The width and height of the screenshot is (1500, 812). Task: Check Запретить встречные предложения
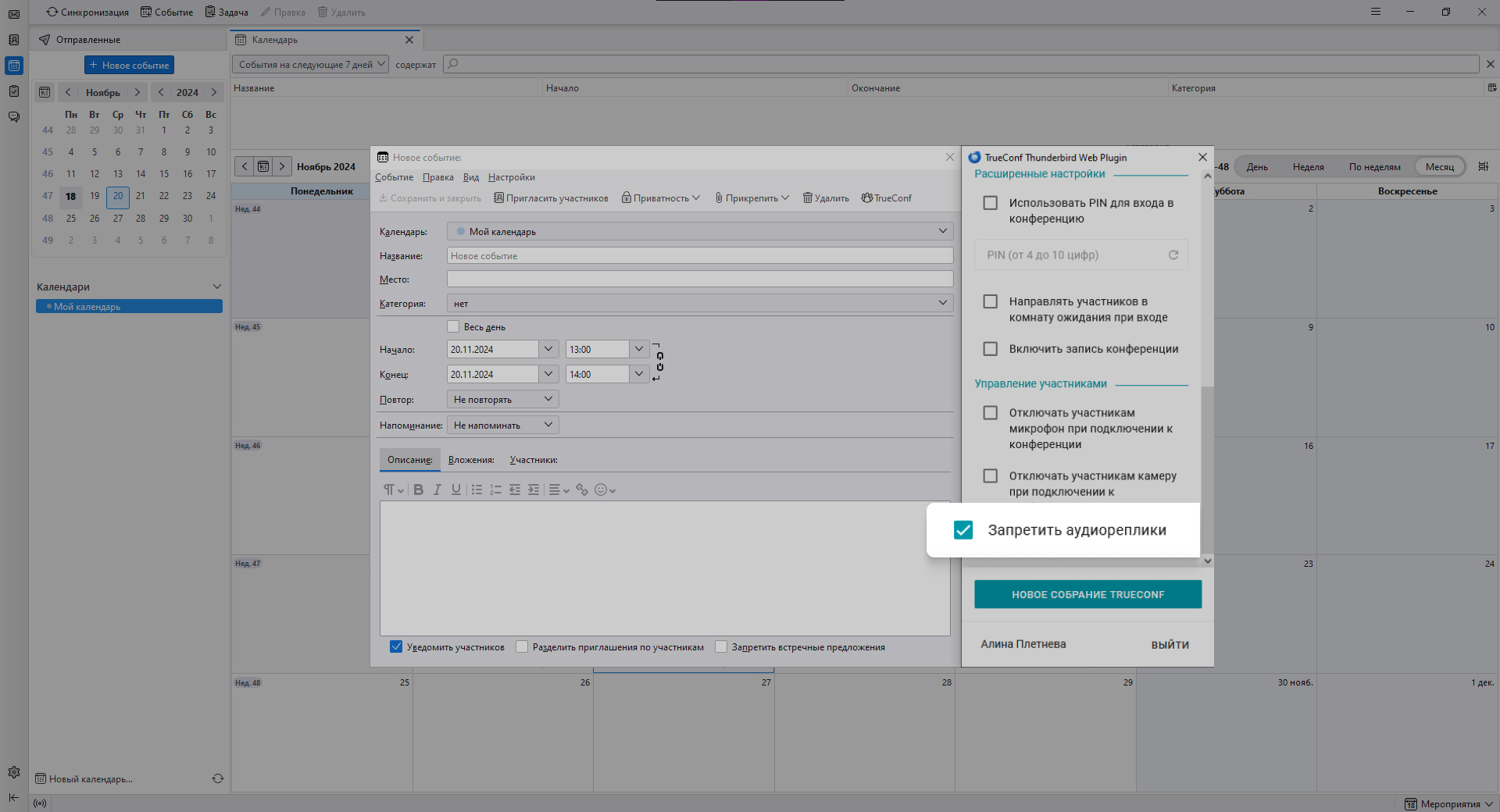pos(721,646)
